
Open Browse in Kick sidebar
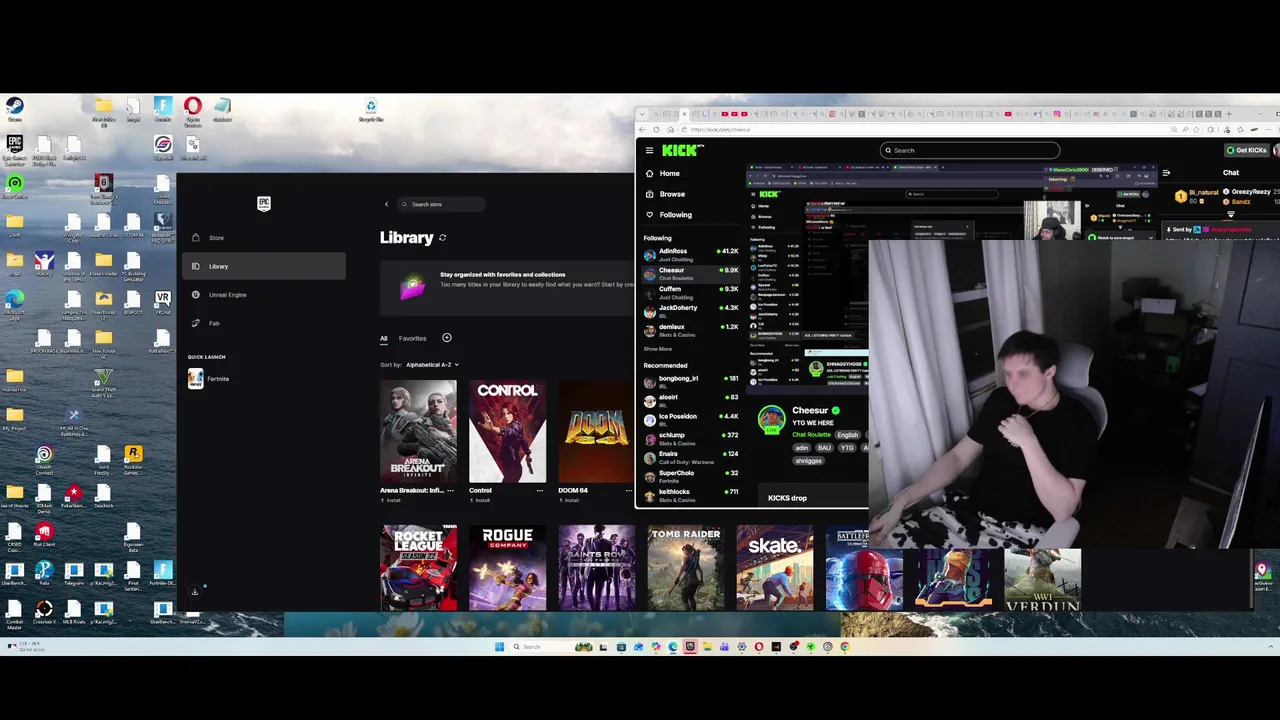pos(665,194)
